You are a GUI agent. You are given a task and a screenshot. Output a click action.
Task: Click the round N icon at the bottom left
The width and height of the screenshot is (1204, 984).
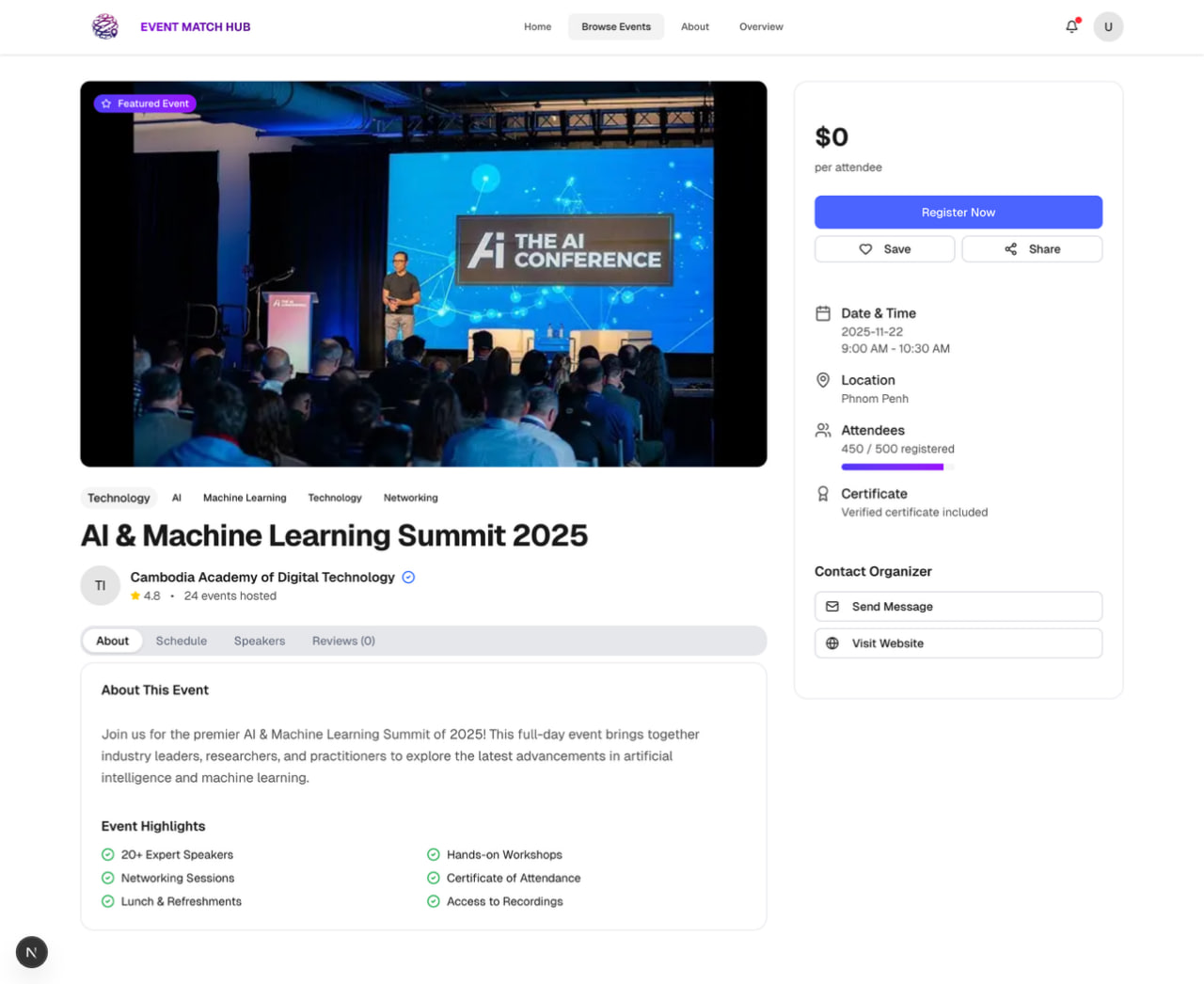[x=31, y=952]
